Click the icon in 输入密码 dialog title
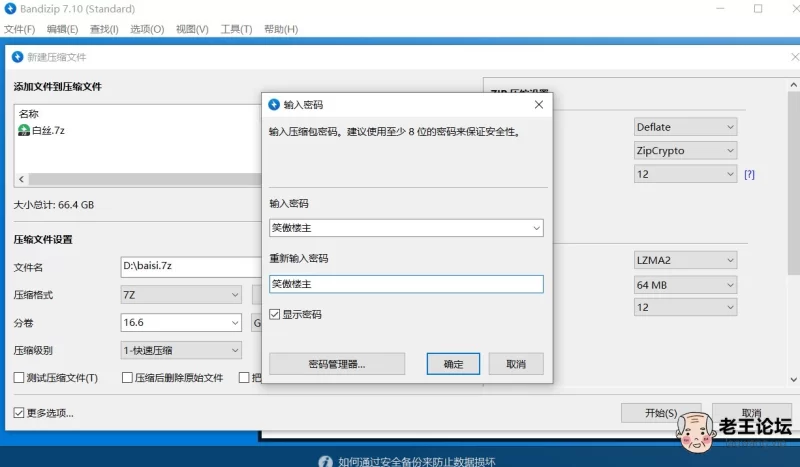 (274, 105)
